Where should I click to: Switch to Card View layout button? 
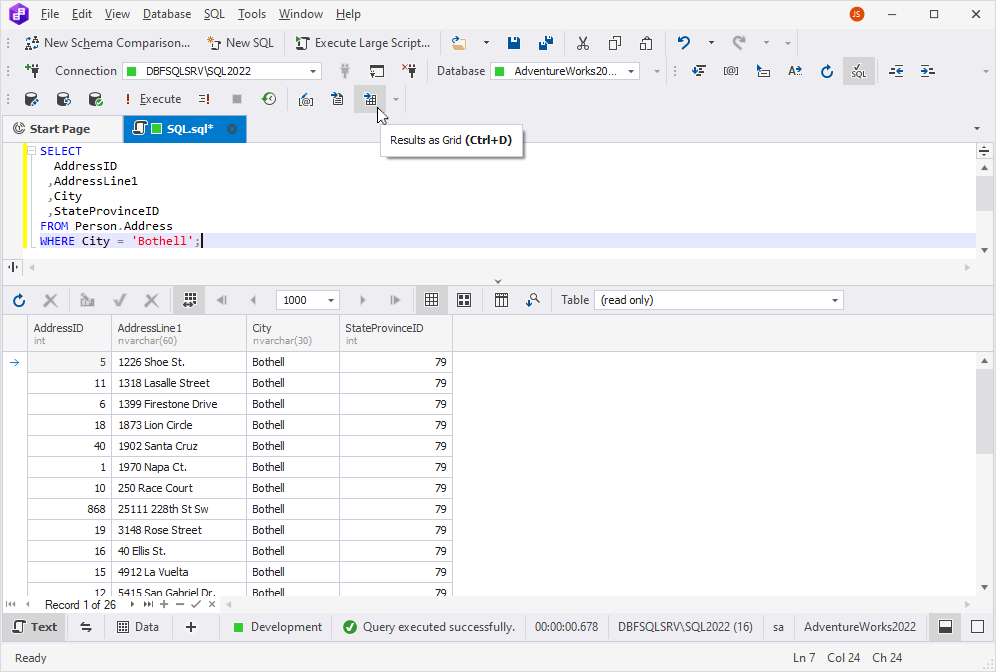[x=464, y=300]
